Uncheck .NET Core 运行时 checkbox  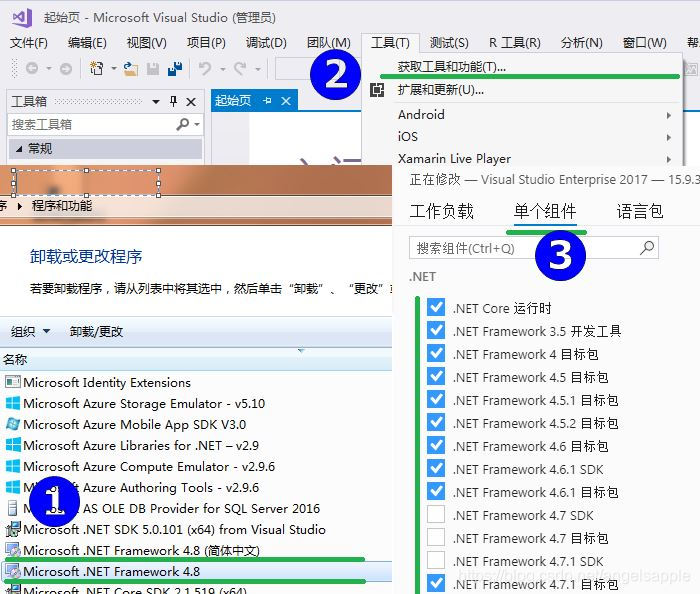[436, 307]
